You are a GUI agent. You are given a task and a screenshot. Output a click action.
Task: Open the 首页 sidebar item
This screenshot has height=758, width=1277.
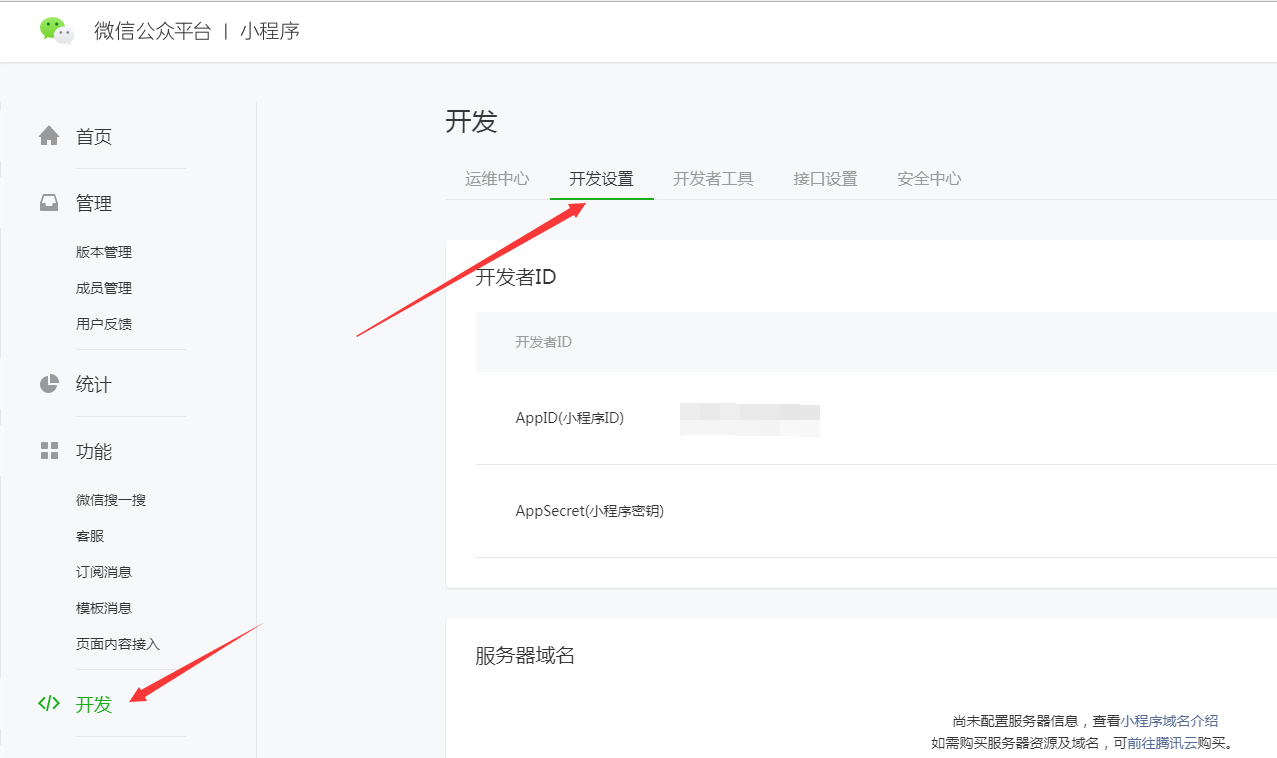pyautogui.click(x=94, y=137)
